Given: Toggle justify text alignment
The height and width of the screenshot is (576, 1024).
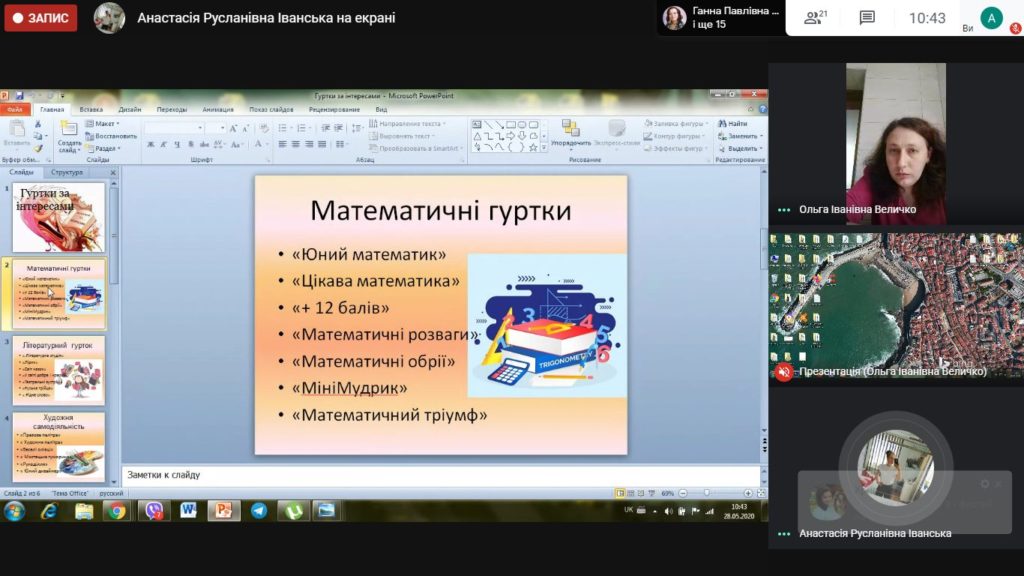Looking at the screenshot, I should [322, 144].
